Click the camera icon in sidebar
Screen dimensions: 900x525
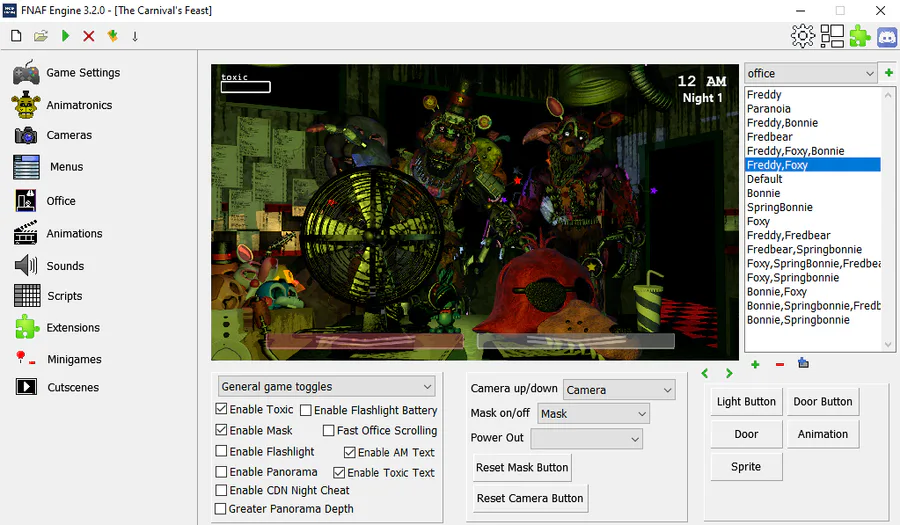(26, 135)
